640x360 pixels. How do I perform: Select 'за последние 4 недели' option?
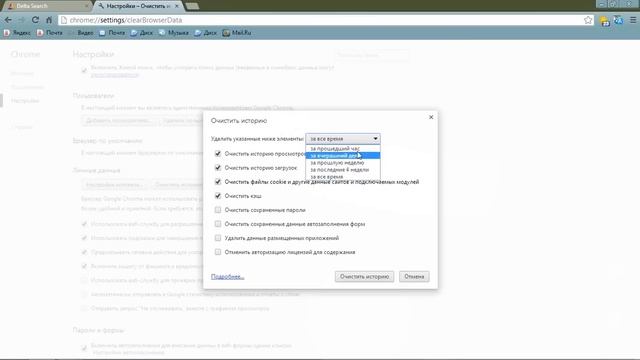coord(343,169)
